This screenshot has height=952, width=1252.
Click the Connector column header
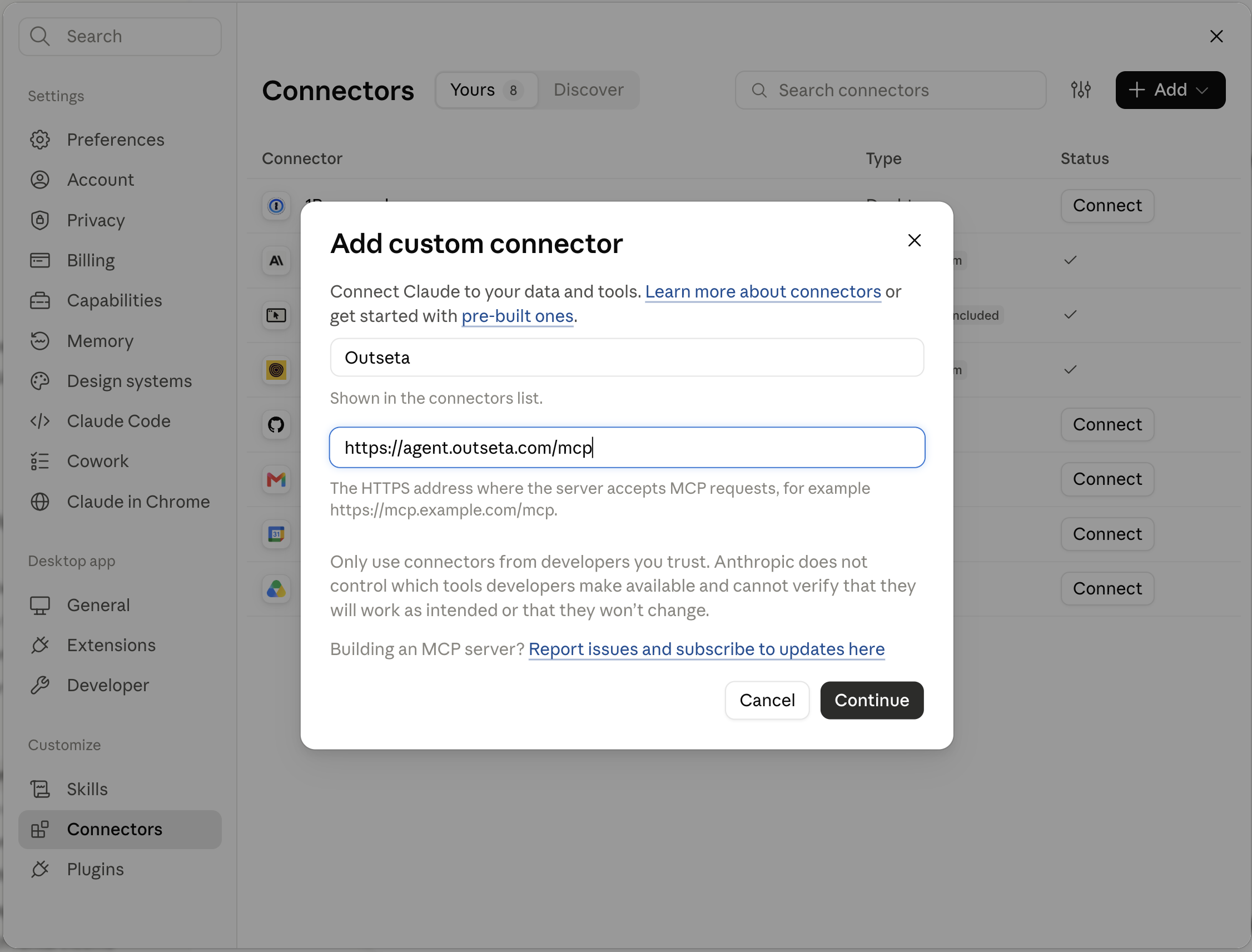tap(302, 158)
